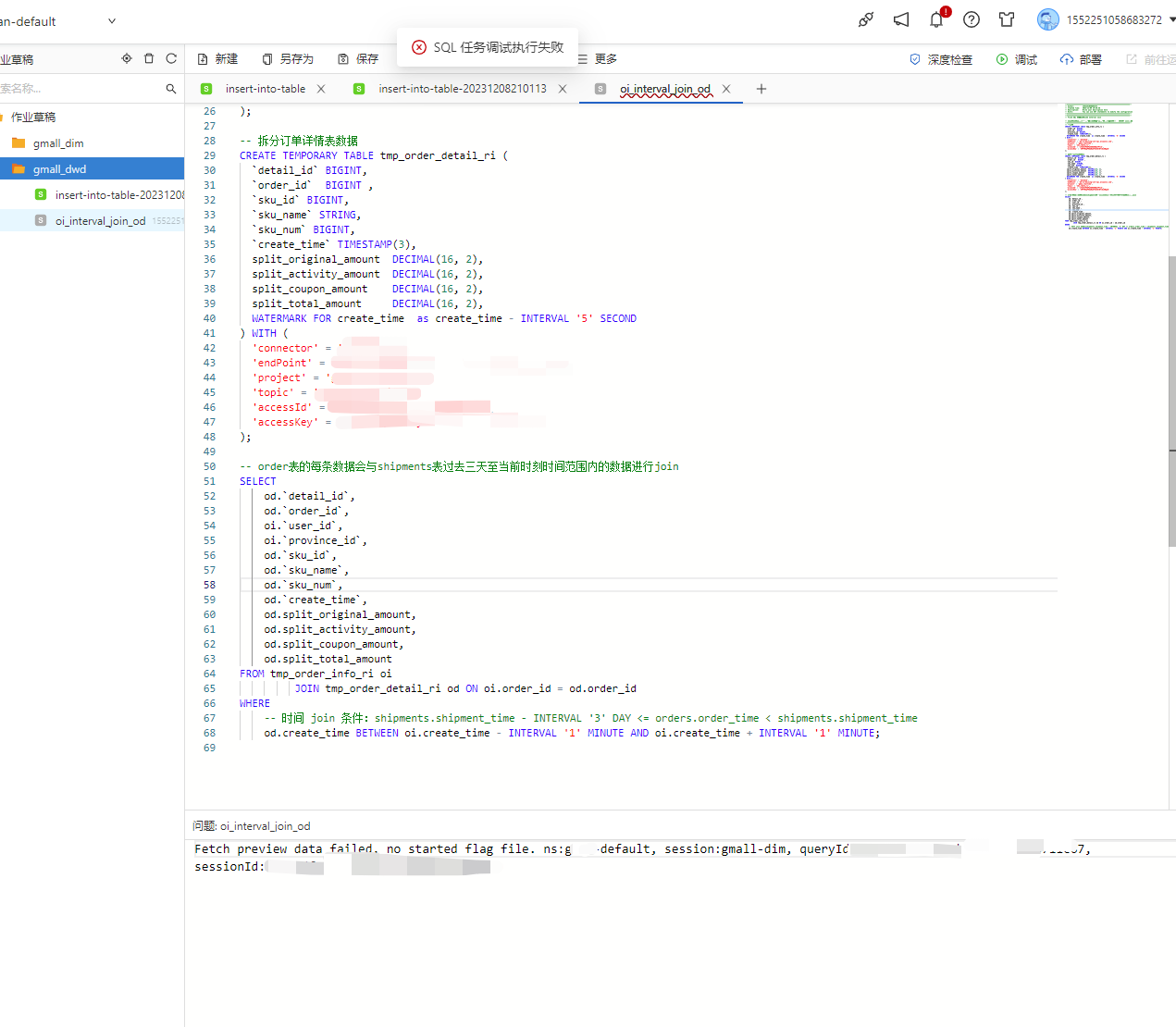1176x1027 pixels.
Task: Click the 拆分订单详情表数据 comment line
Action: click(x=299, y=141)
